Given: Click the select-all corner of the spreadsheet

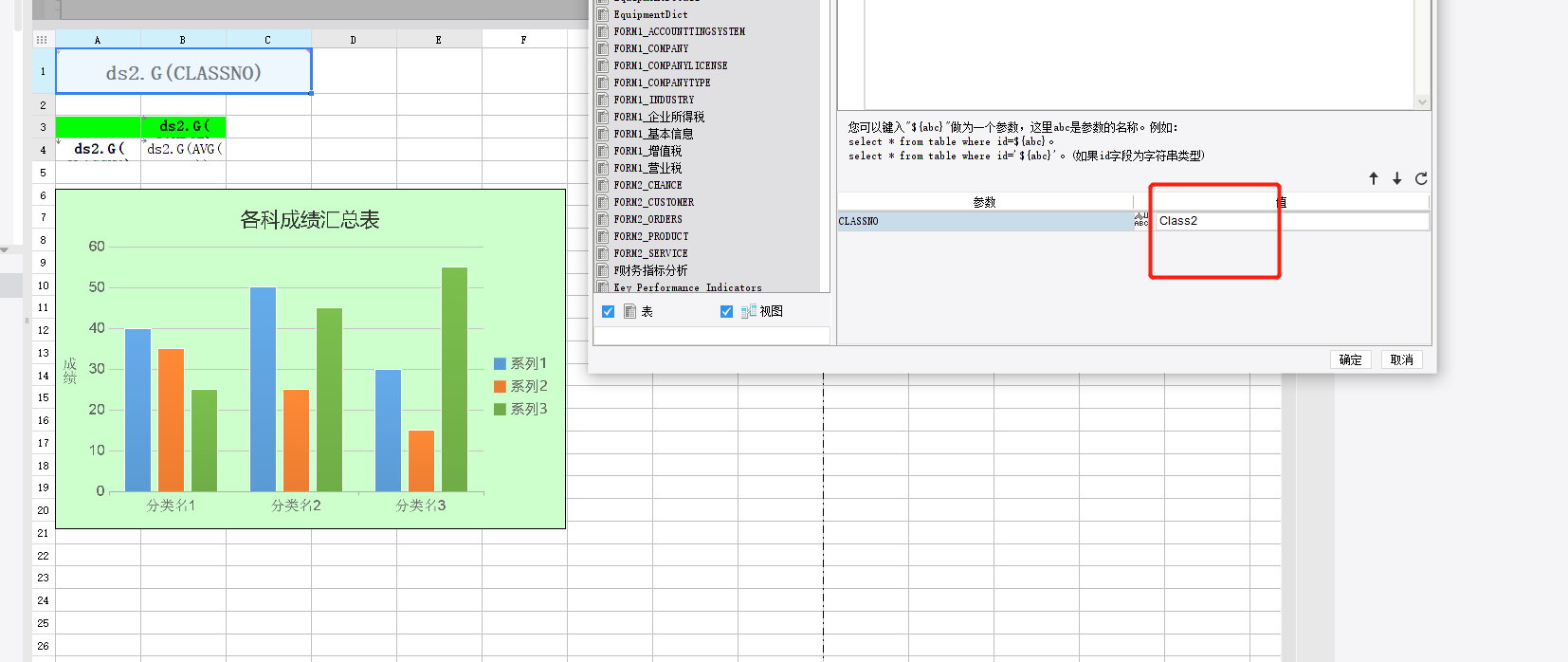Looking at the screenshot, I should (x=42, y=40).
